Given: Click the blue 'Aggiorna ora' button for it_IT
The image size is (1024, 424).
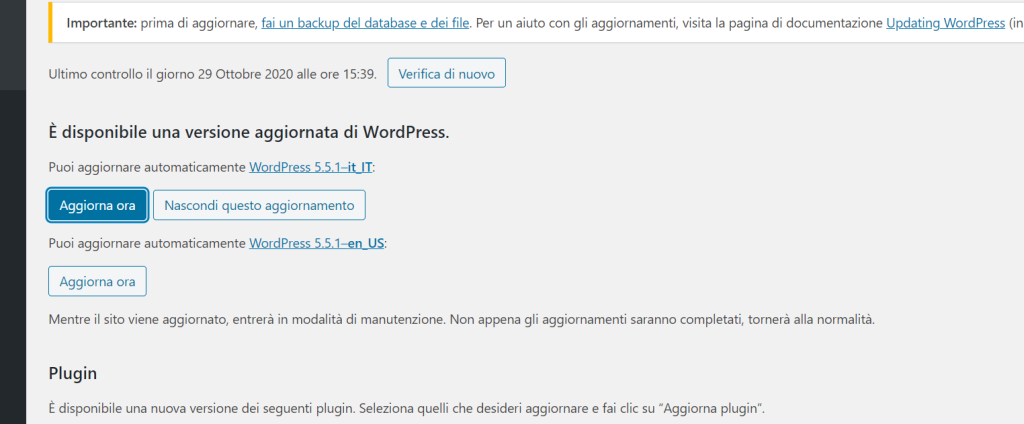Looking at the screenshot, I should tap(98, 205).
